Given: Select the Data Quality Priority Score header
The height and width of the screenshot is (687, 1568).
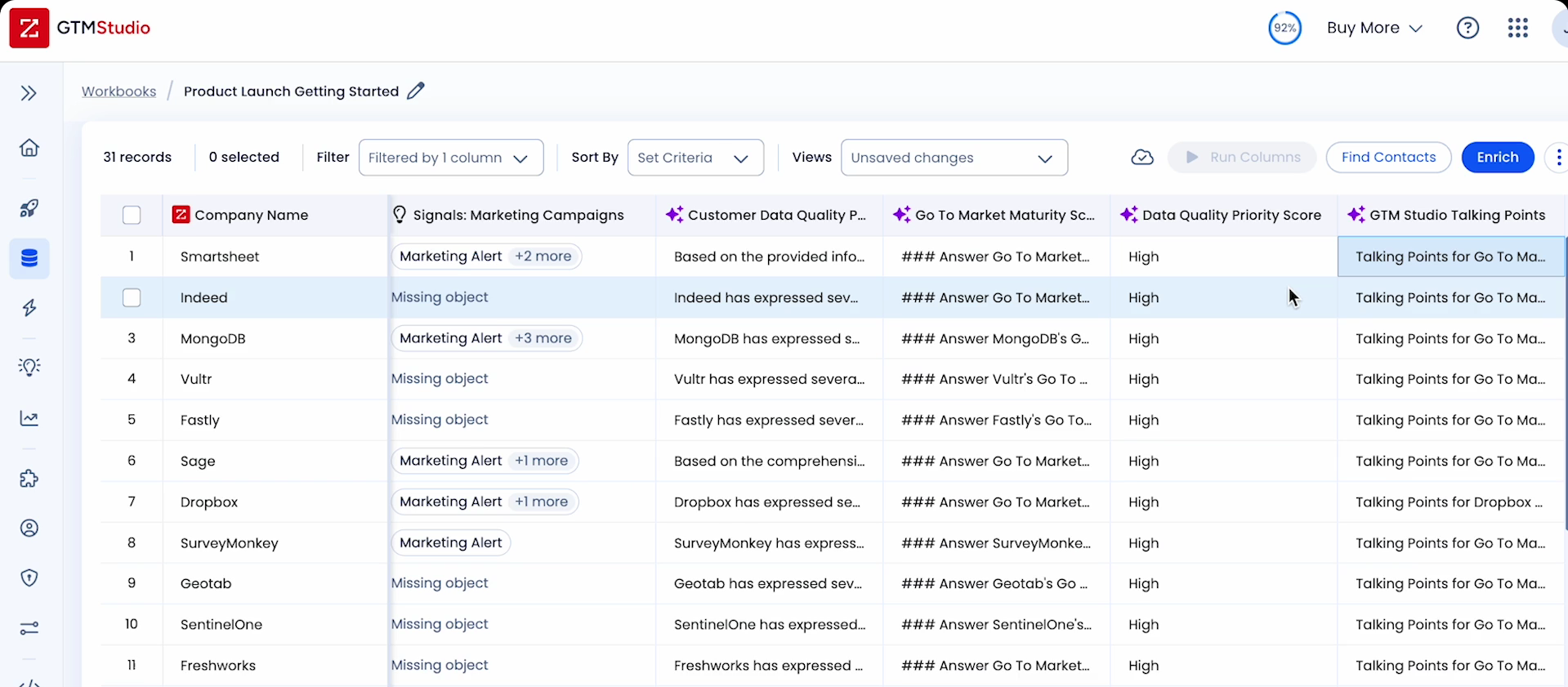Looking at the screenshot, I should click(x=1223, y=215).
